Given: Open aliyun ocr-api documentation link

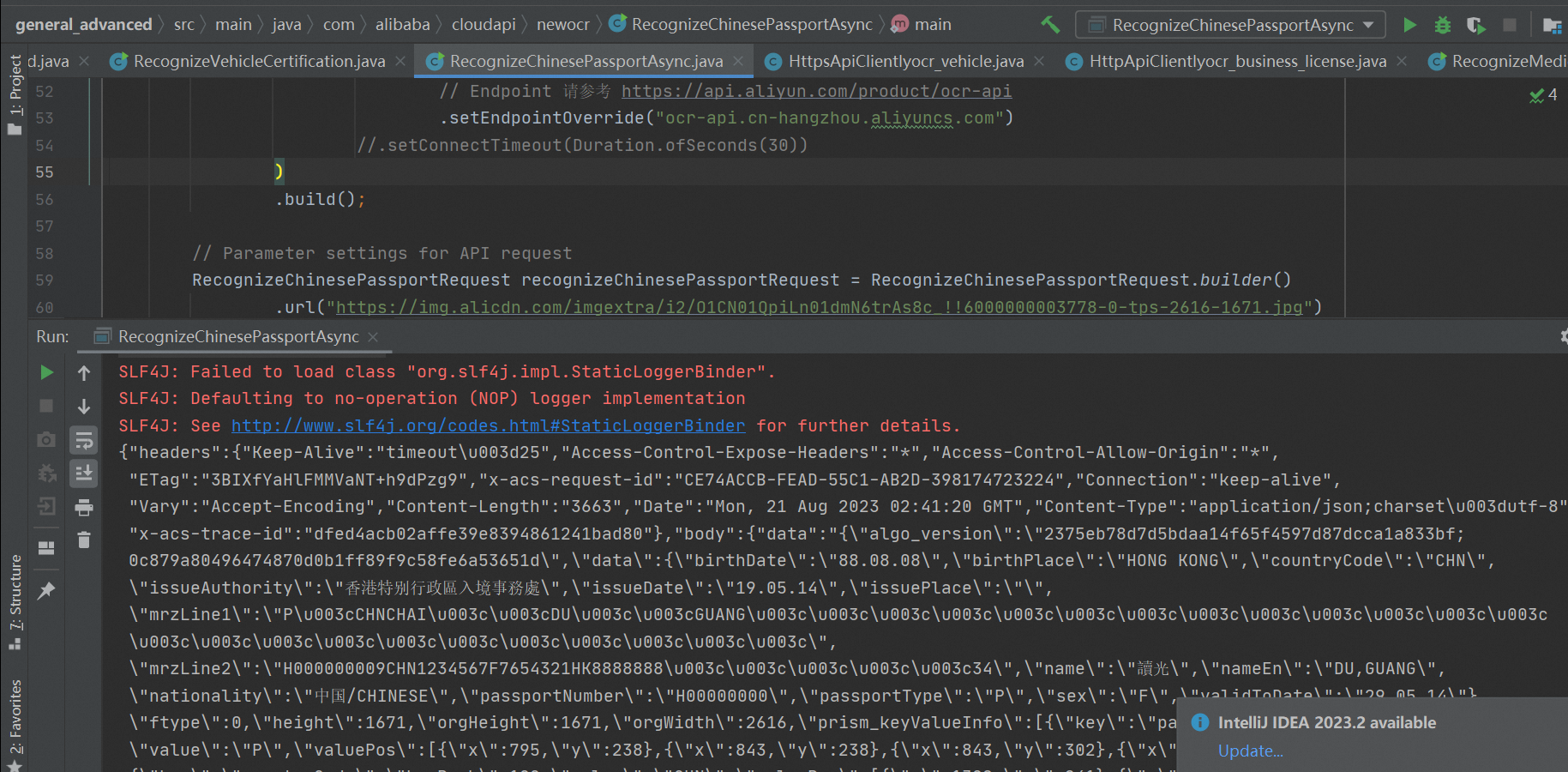Looking at the screenshot, I should tap(816, 91).
